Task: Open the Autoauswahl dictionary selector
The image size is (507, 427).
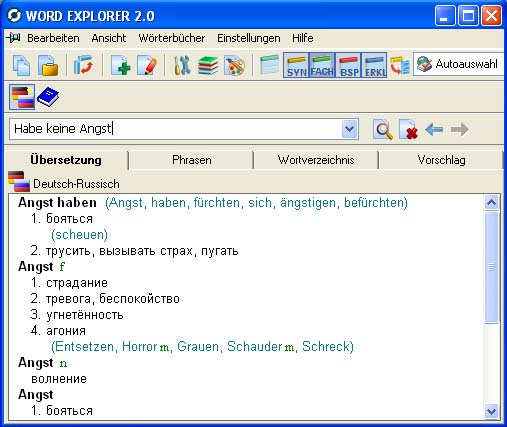Action: pyautogui.click(x=459, y=64)
